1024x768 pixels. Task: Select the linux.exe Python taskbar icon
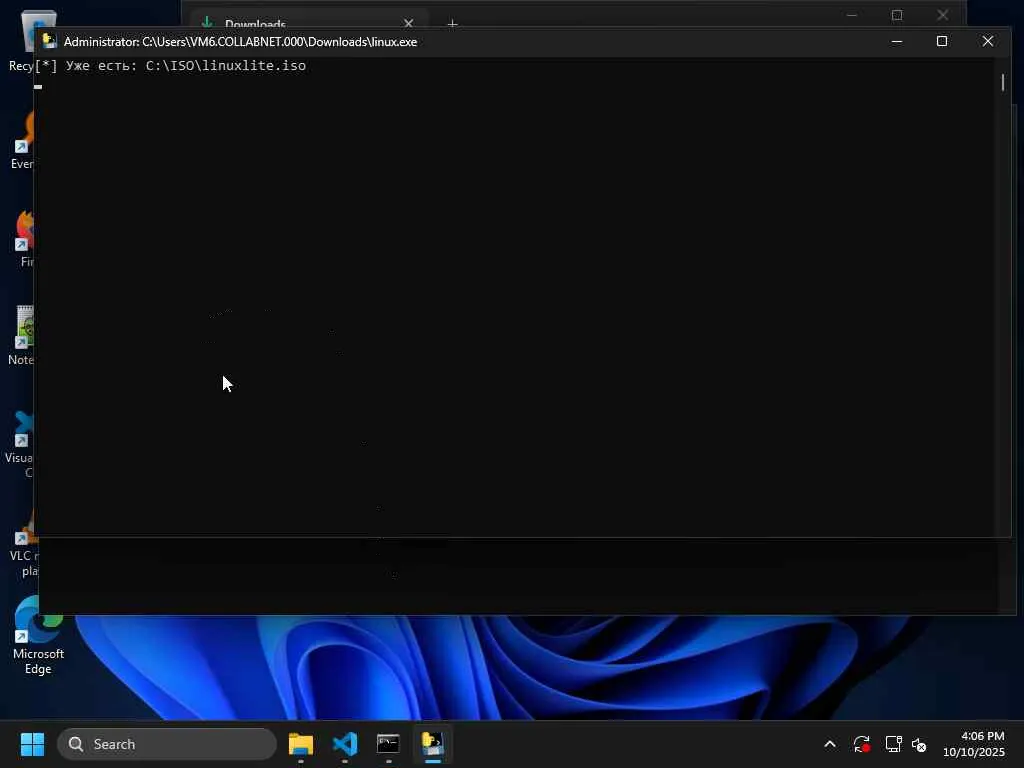coord(432,744)
